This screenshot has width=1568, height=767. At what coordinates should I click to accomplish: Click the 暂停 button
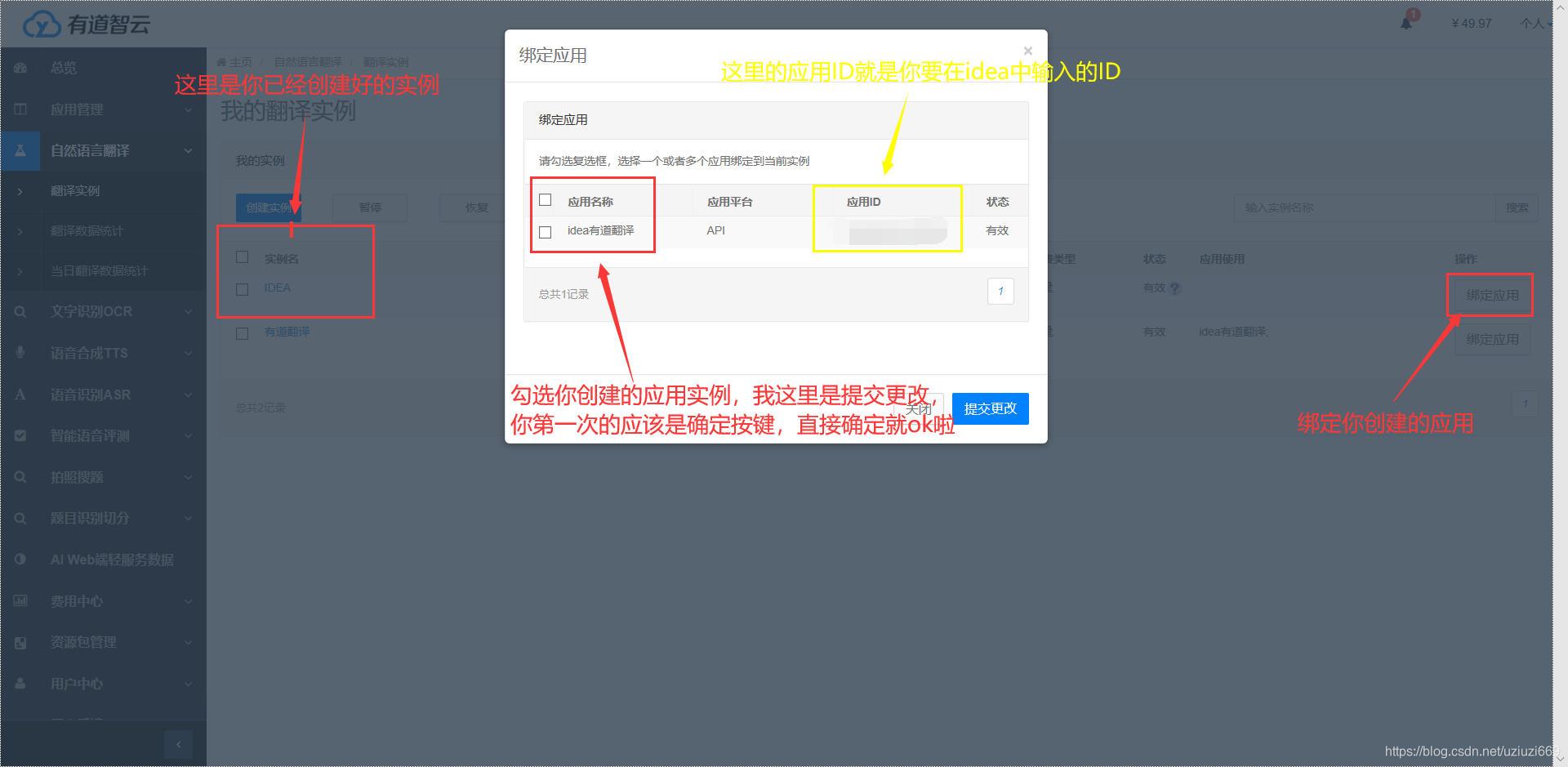tap(370, 207)
